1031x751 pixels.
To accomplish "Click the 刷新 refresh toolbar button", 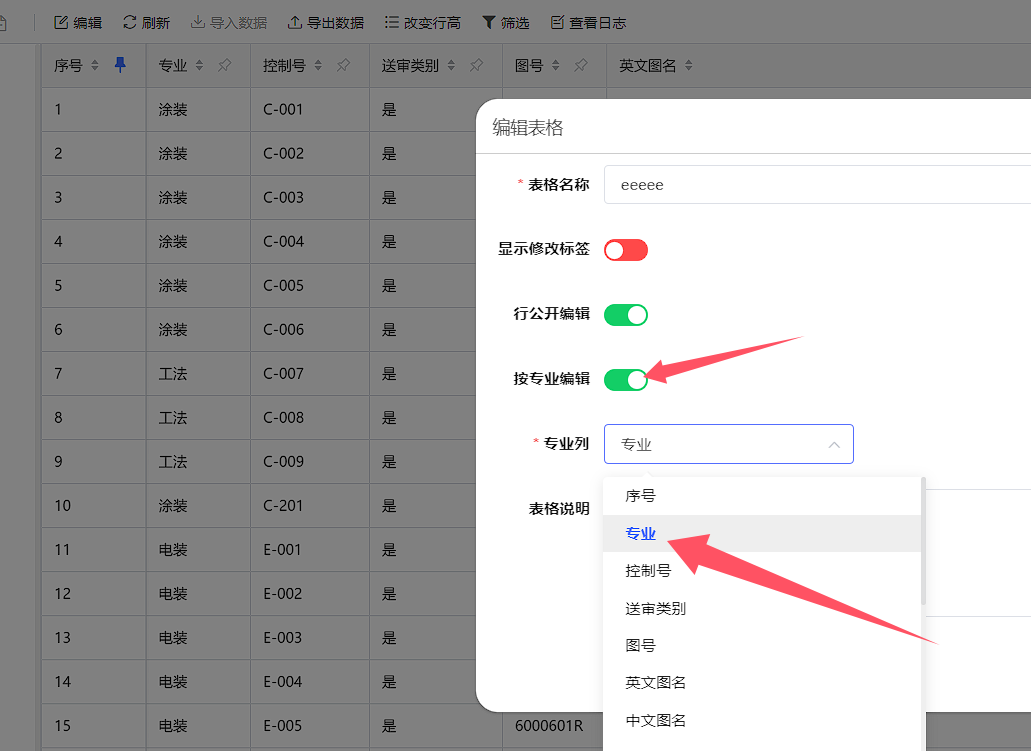I will coord(146,23).
